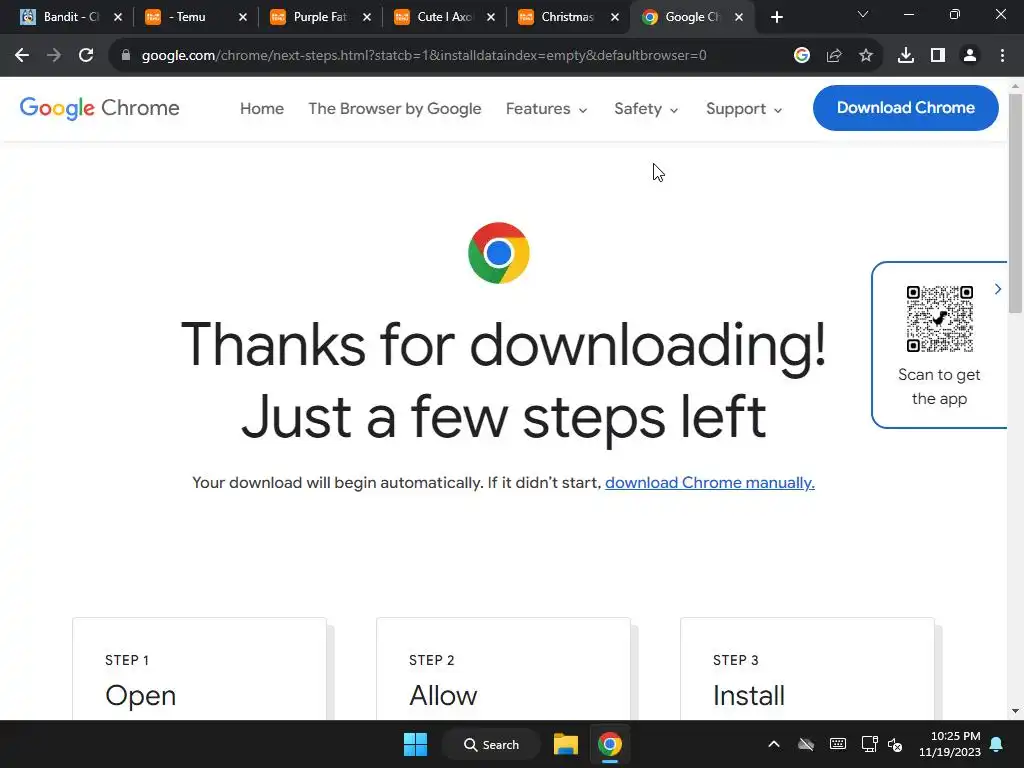Close the Purple Fat tab
The height and width of the screenshot is (768, 1024).
pos(367,17)
